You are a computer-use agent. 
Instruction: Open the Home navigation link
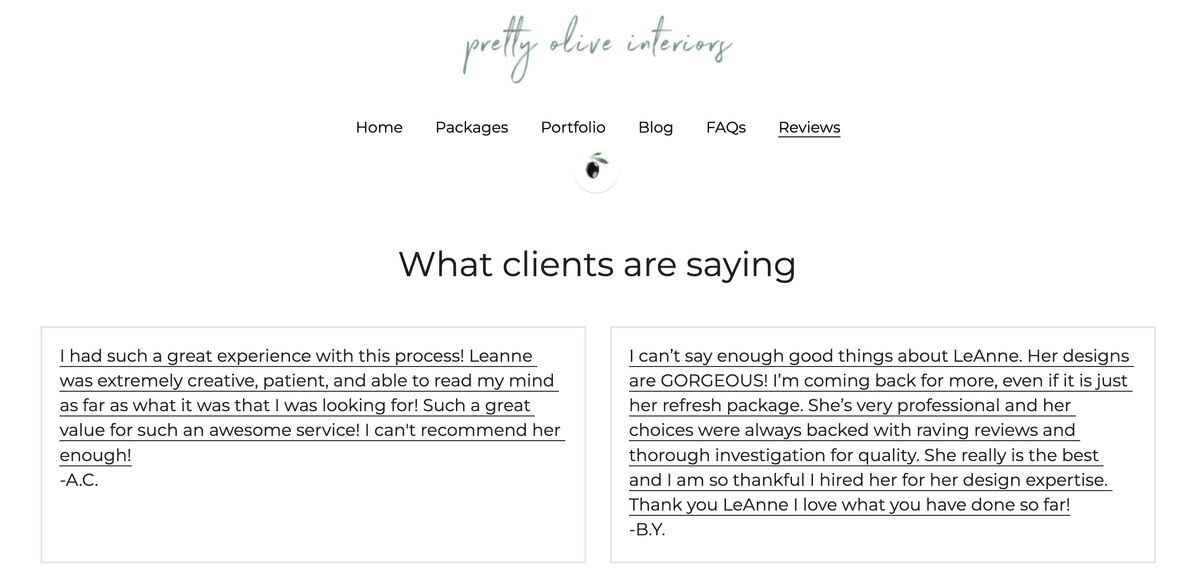378,127
